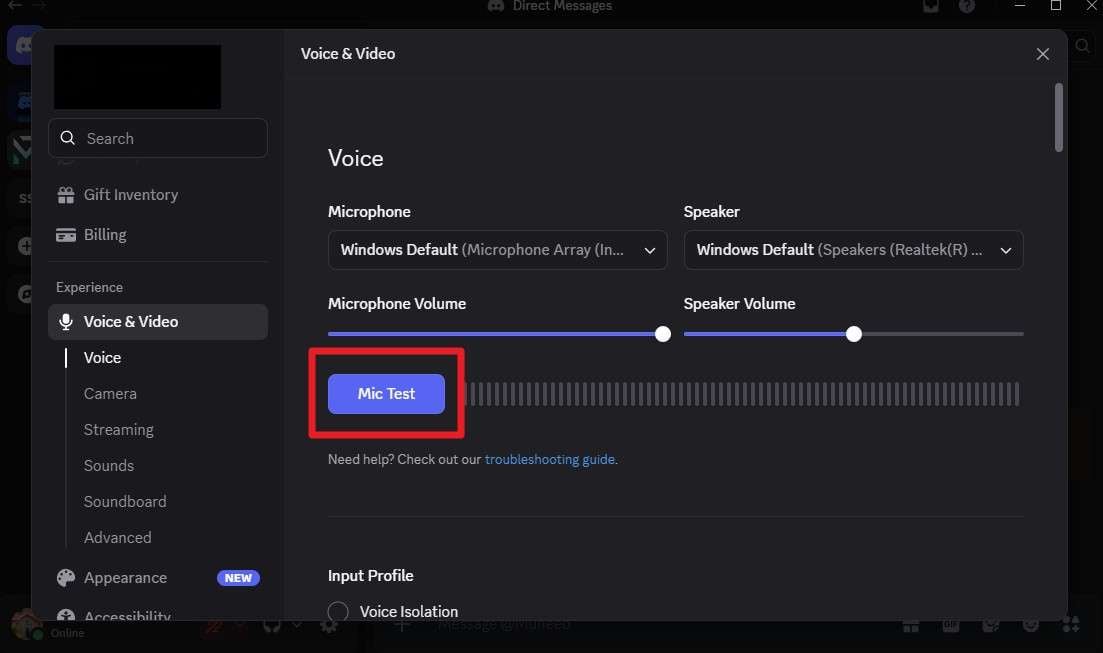Adjust the Speaker Volume slider handle

(x=853, y=334)
